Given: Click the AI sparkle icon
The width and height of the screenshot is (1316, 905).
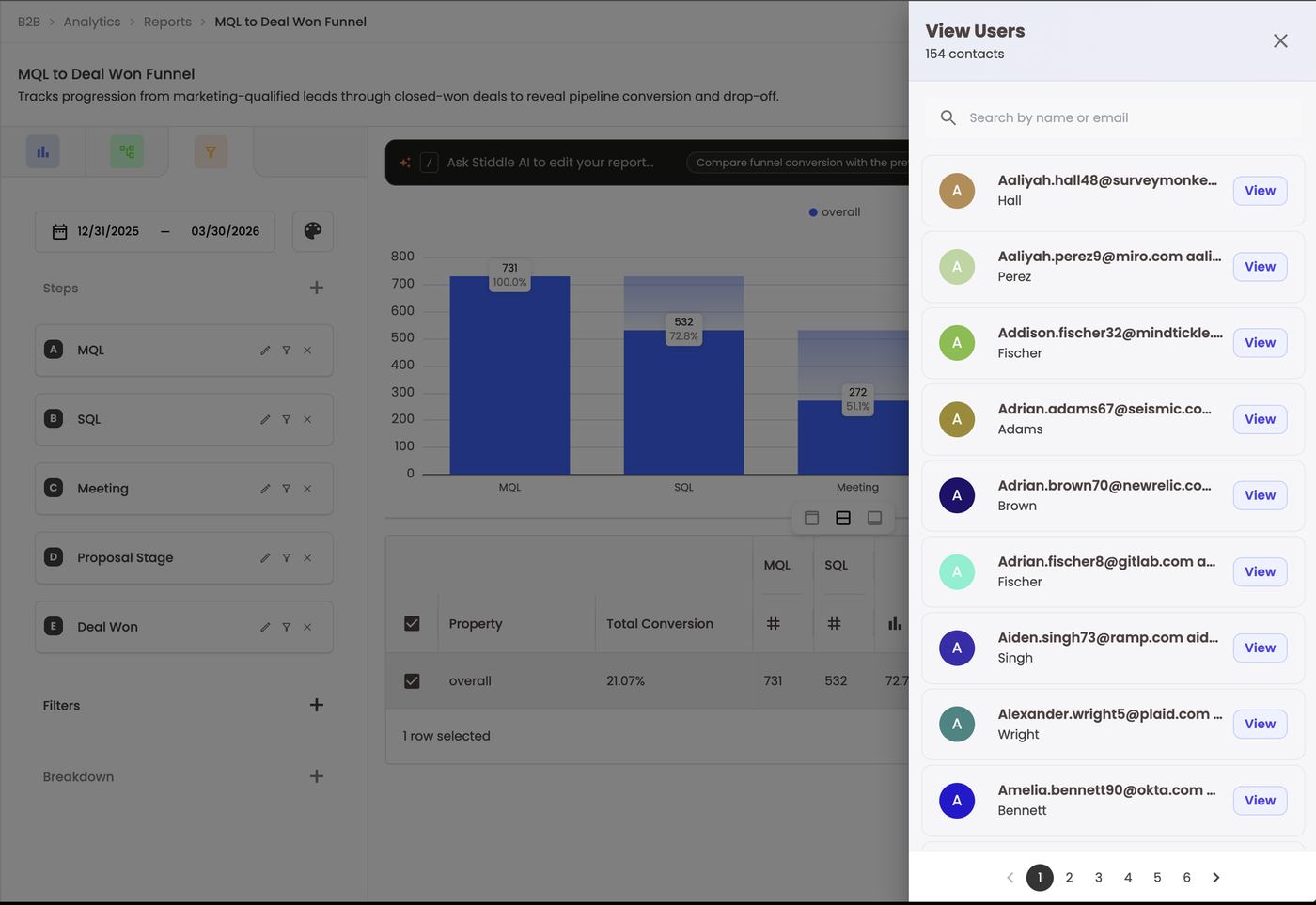Looking at the screenshot, I should [405, 163].
